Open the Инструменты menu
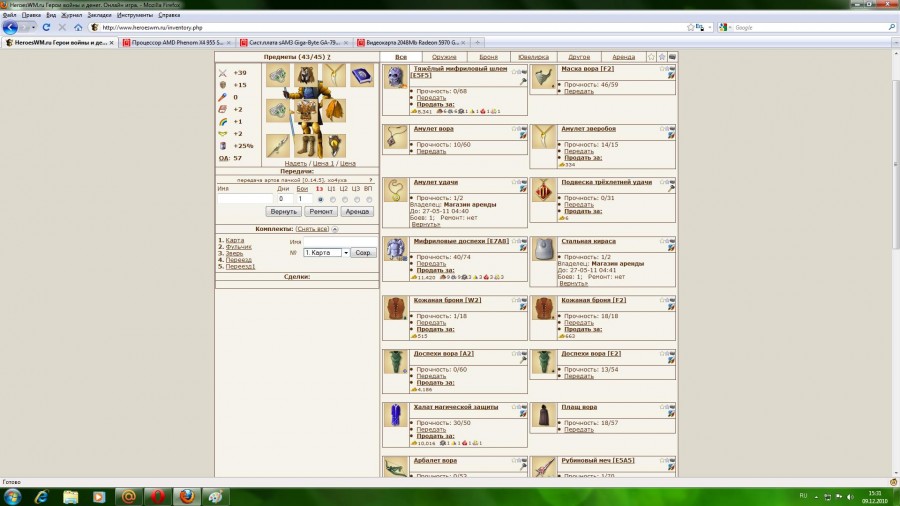 click(x=134, y=15)
